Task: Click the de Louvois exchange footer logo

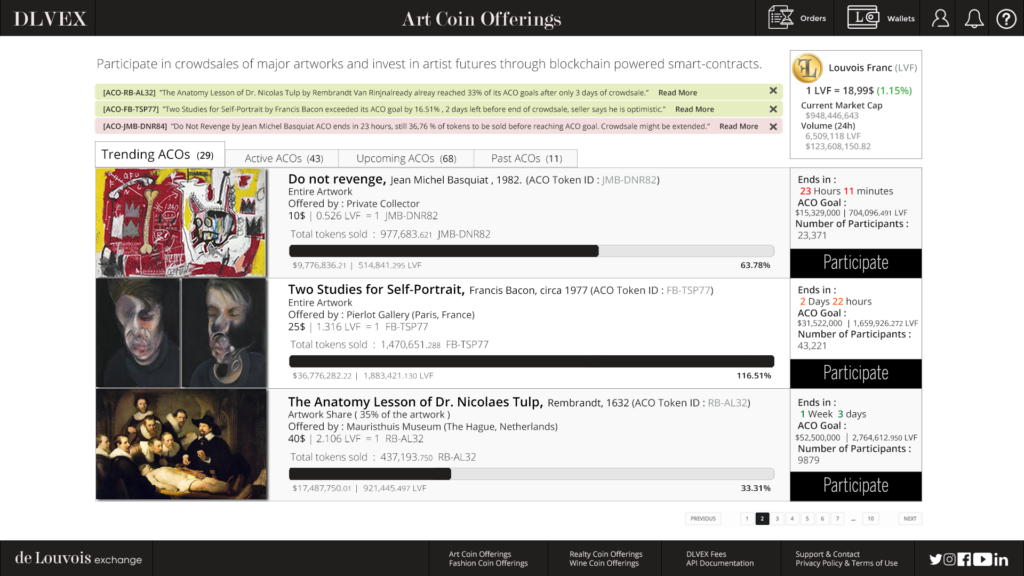Action: 78,558
